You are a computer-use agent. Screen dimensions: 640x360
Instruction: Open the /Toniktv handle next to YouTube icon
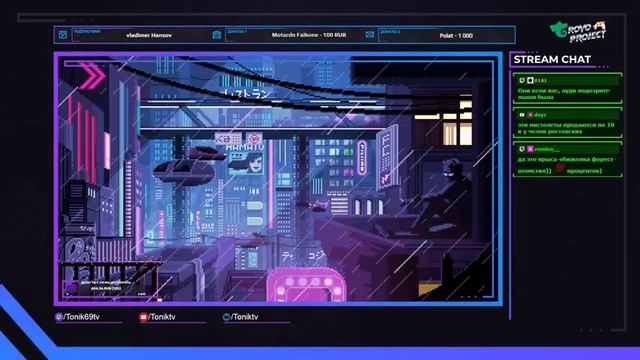point(162,317)
